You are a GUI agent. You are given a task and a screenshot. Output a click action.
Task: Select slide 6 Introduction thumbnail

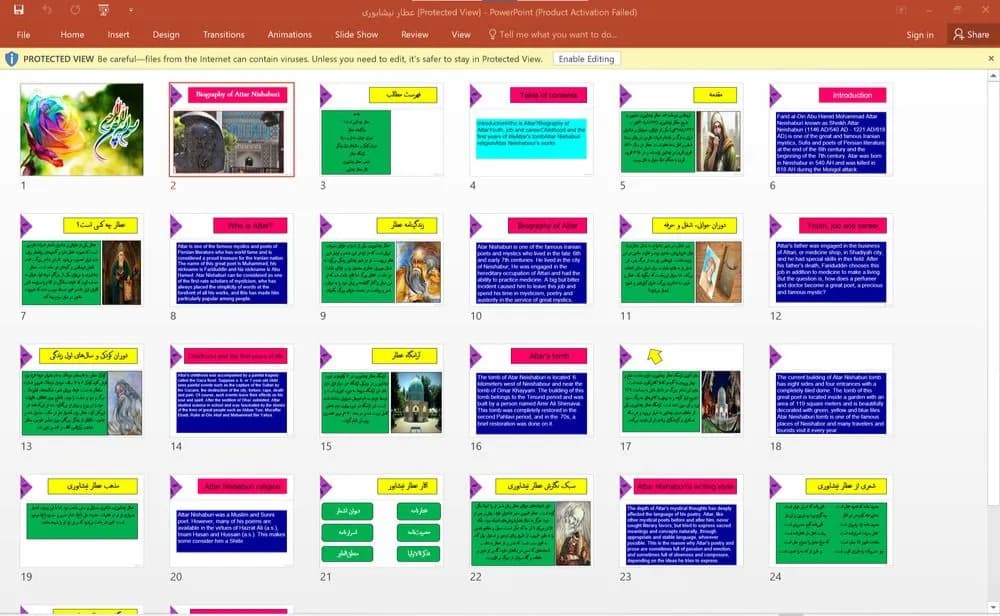click(x=831, y=129)
